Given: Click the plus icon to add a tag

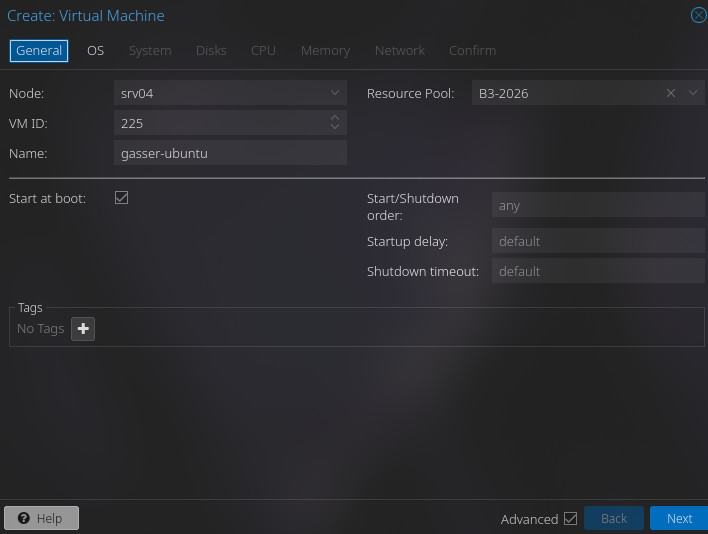Looking at the screenshot, I should (x=83, y=329).
